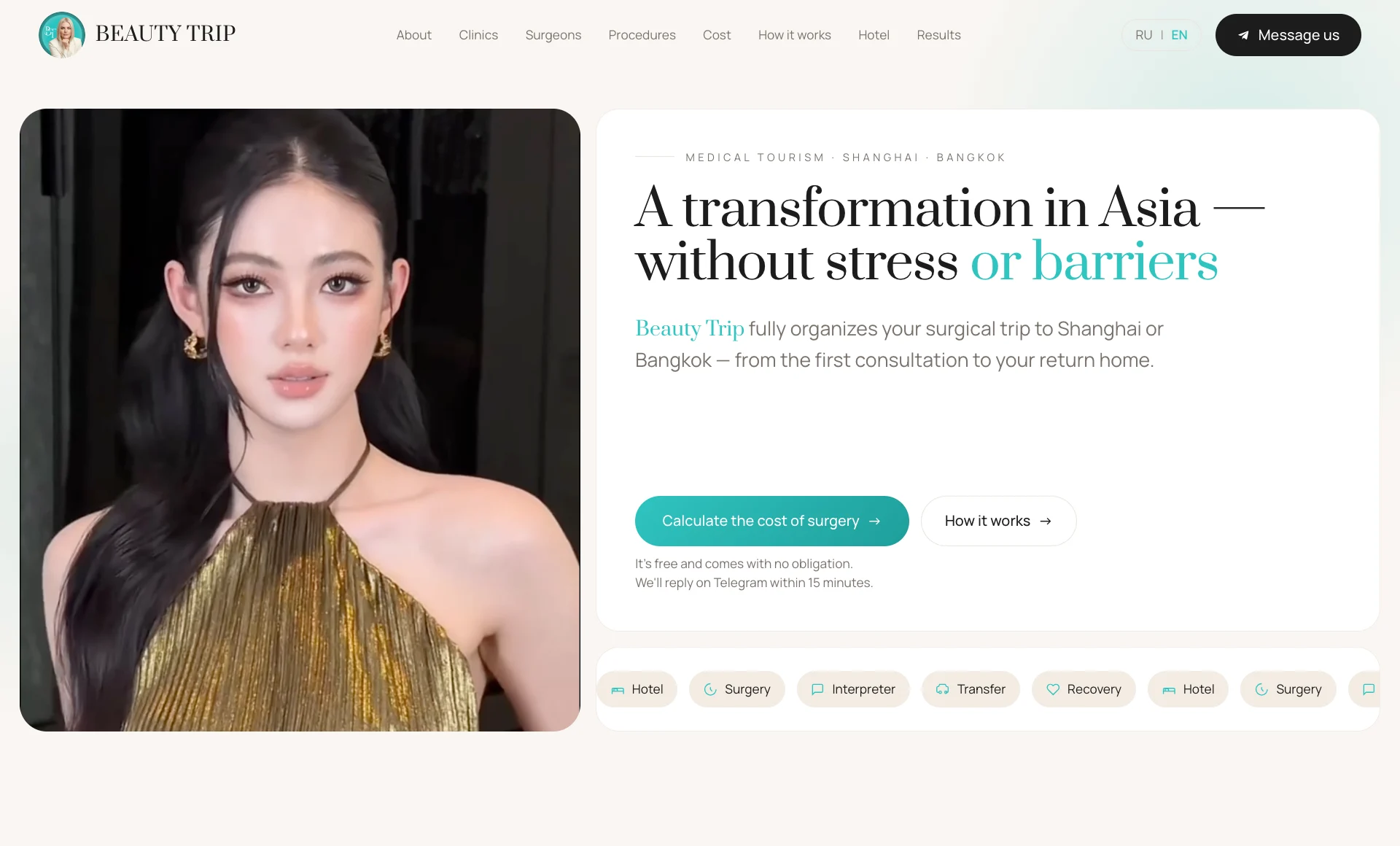Select Procedures in the top menu
This screenshot has height=846, width=1400.
(x=642, y=35)
